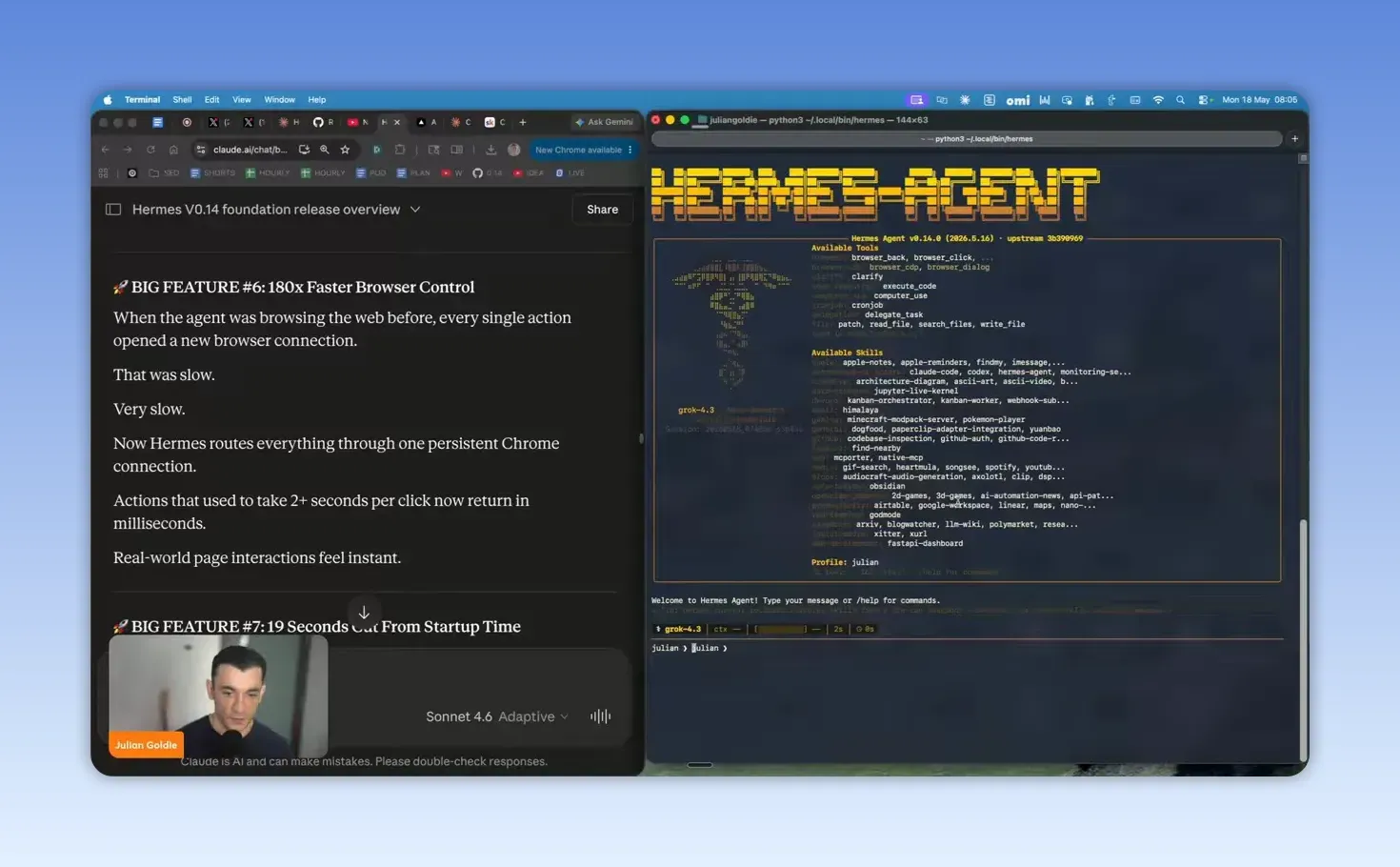Go back in Chrome history
1400x867 pixels.
coord(106,150)
